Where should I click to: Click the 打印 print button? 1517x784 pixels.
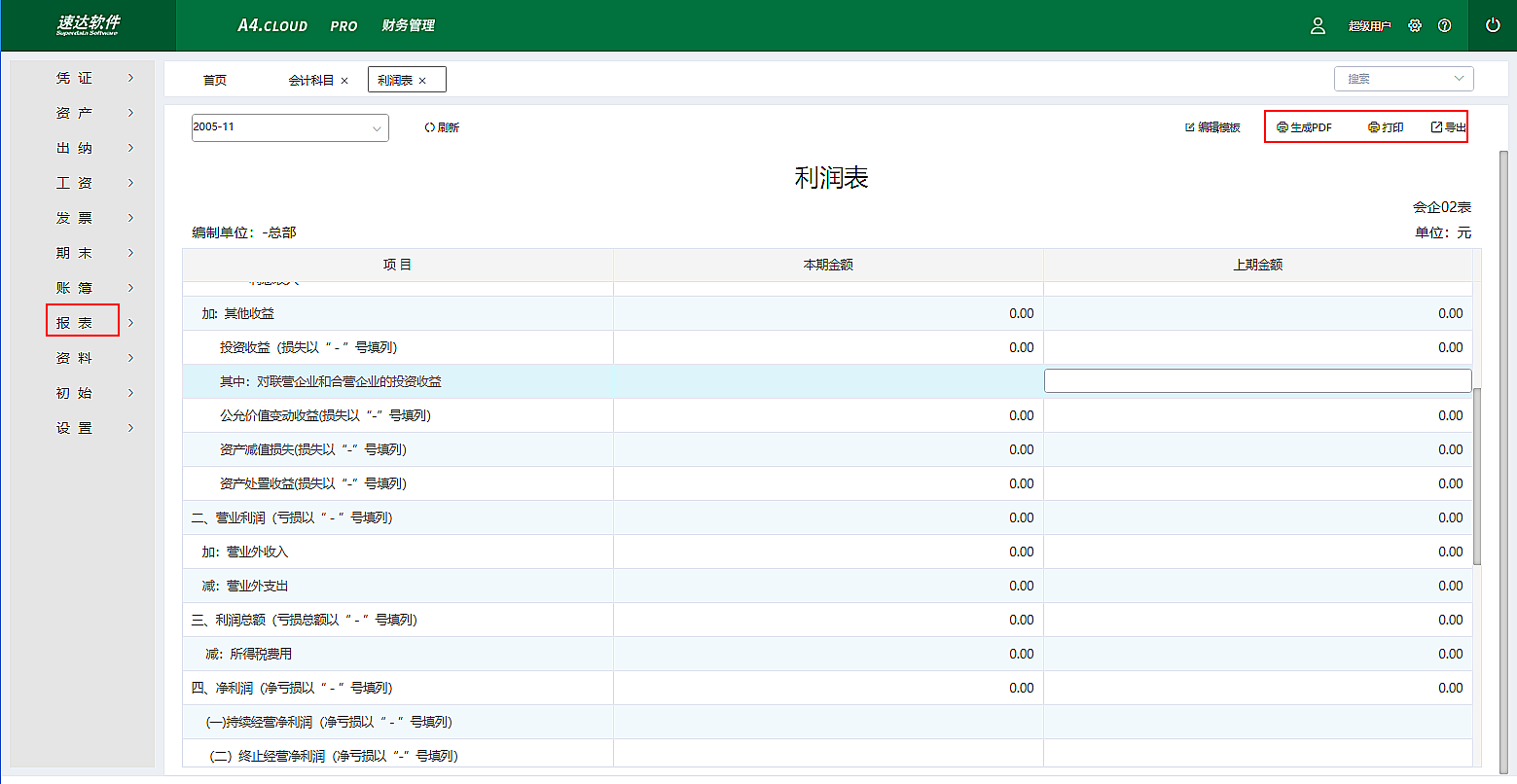tap(1386, 127)
